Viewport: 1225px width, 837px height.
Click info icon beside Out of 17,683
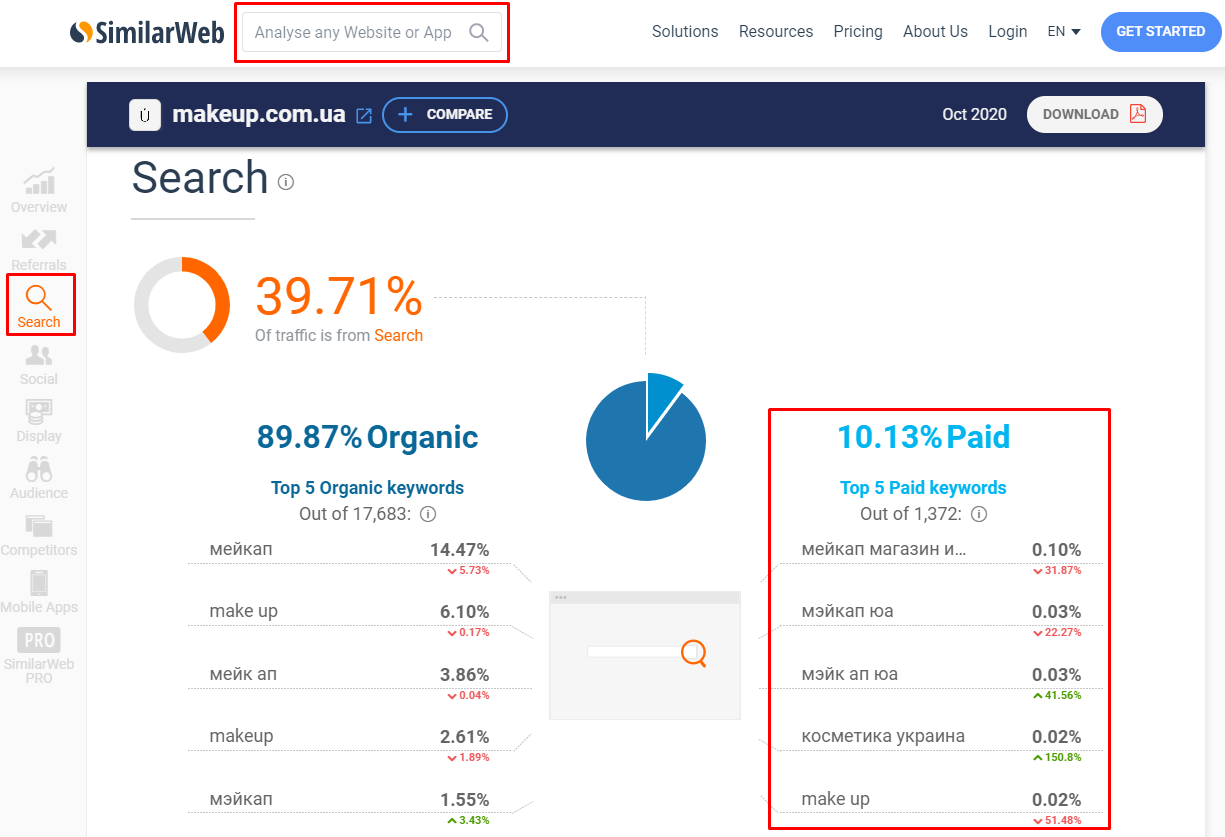pos(428,514)
